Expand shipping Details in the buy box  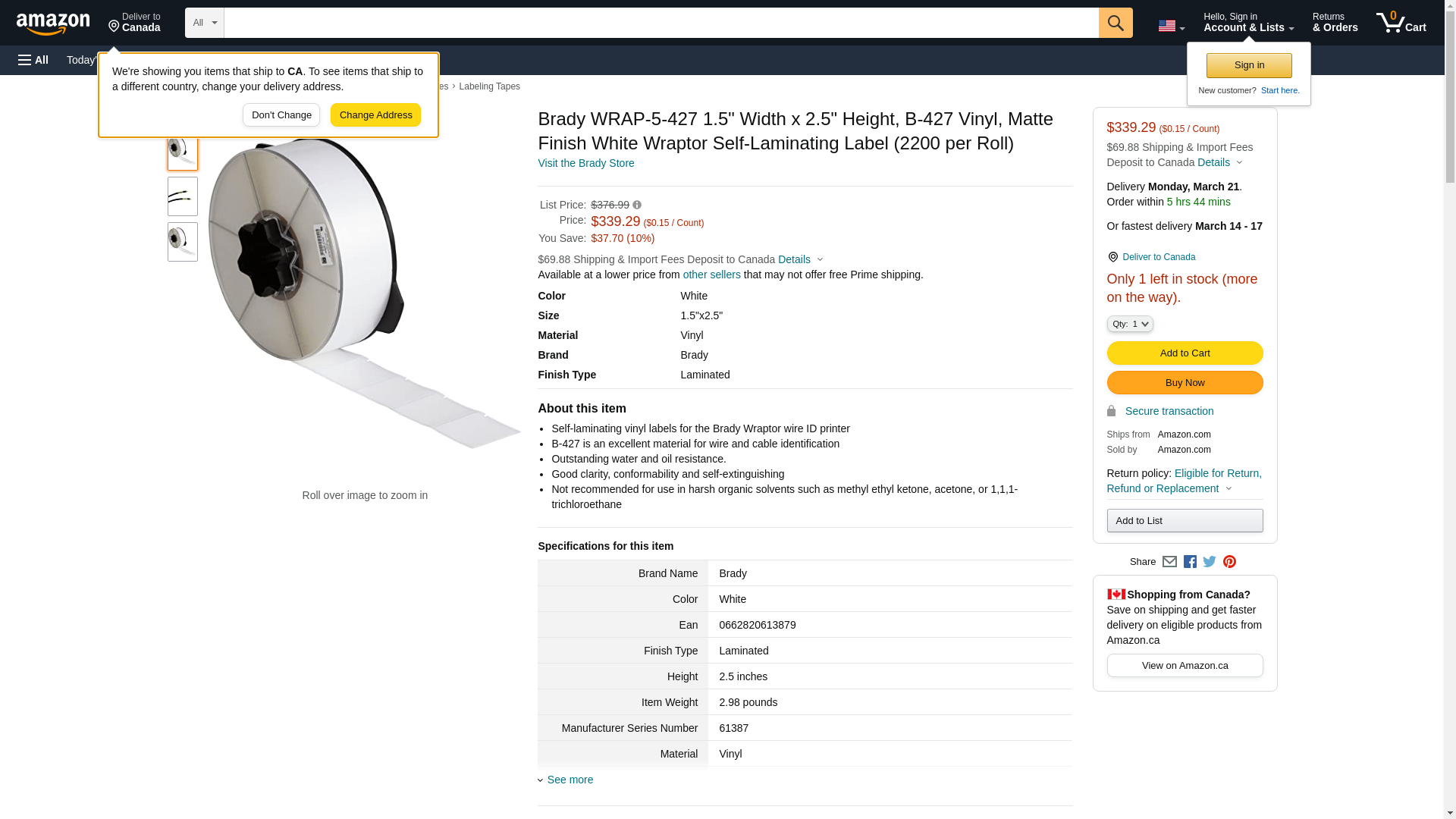(x=1220, y=162)
